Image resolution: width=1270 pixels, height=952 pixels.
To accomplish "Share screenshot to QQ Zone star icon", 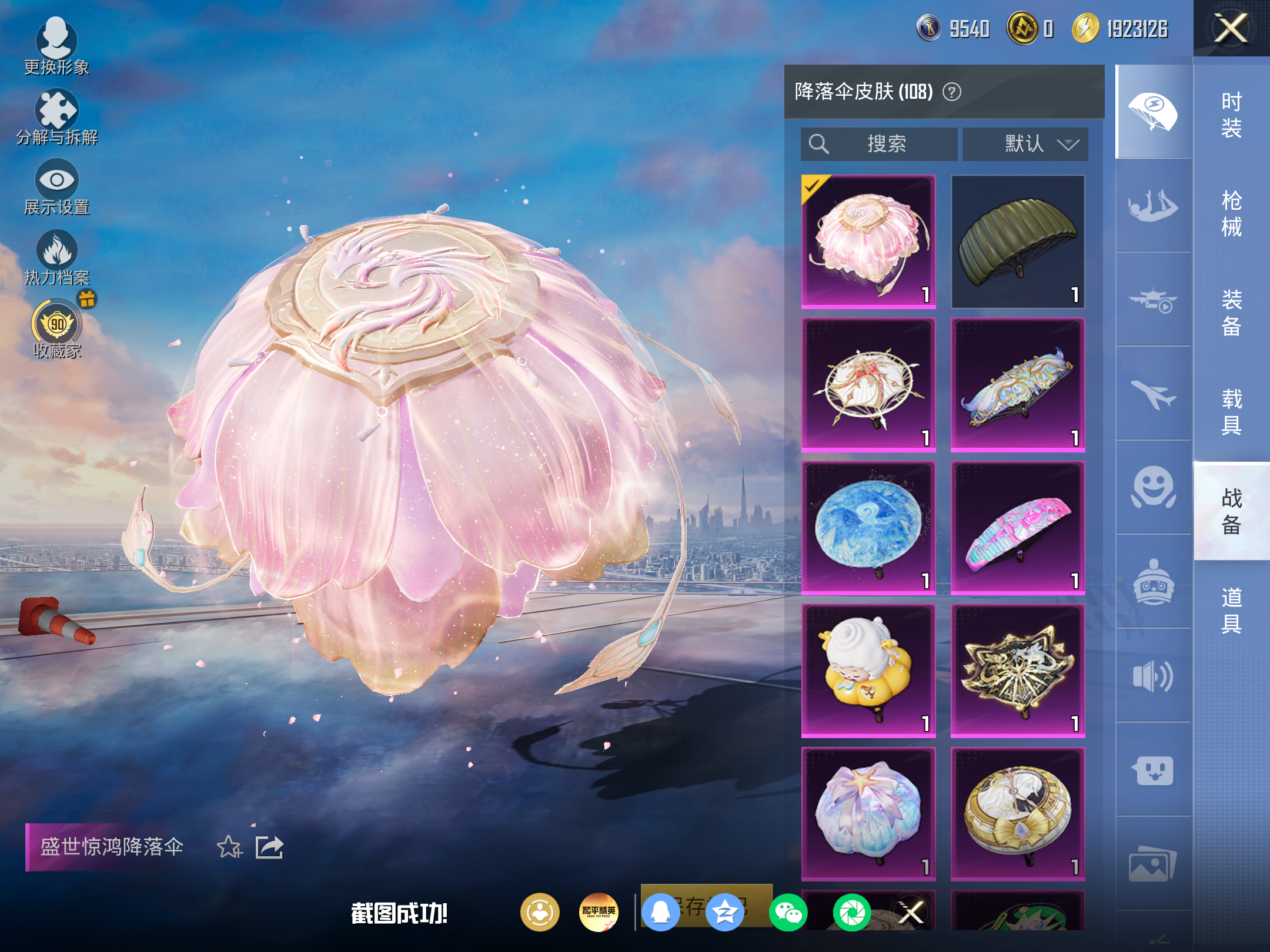I will click(724, 913).
